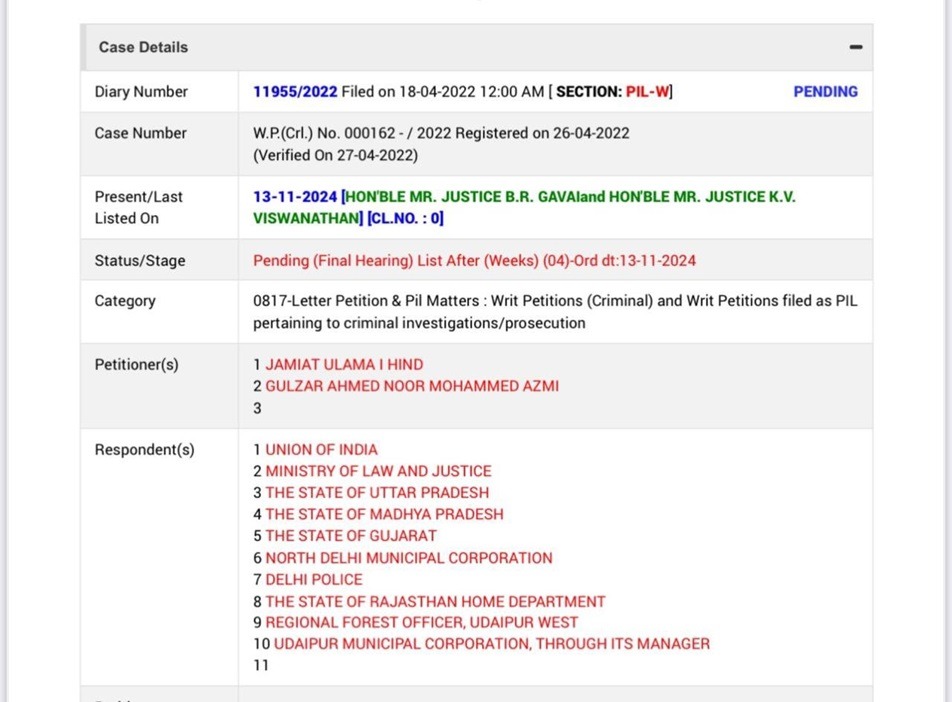Click the Category row label
The image size is (952, 702).
(x=125, y=301)
